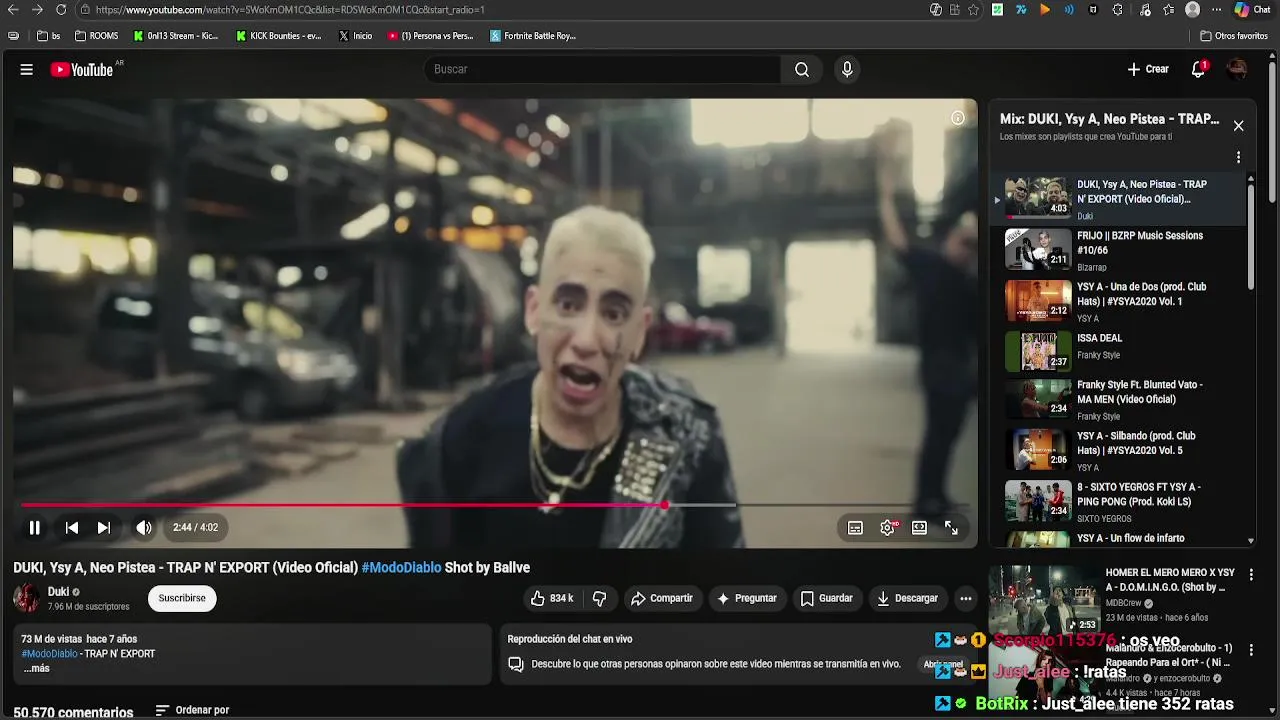Open player settings gear
Screen dimensions: 1280x720
coord(887,528)
